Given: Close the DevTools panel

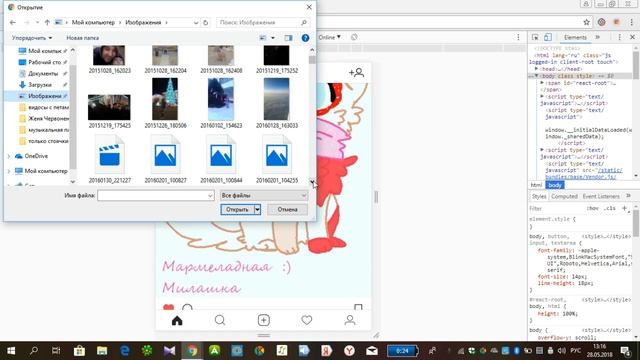Looking at the screenshot, I should [633, 37].
